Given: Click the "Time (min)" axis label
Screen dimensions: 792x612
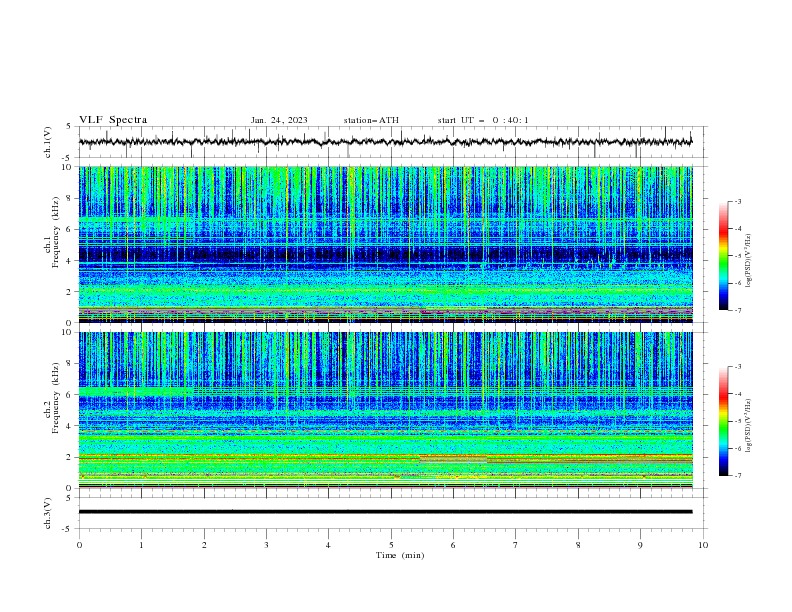Looking at the screenshot, I should point(400,555).
